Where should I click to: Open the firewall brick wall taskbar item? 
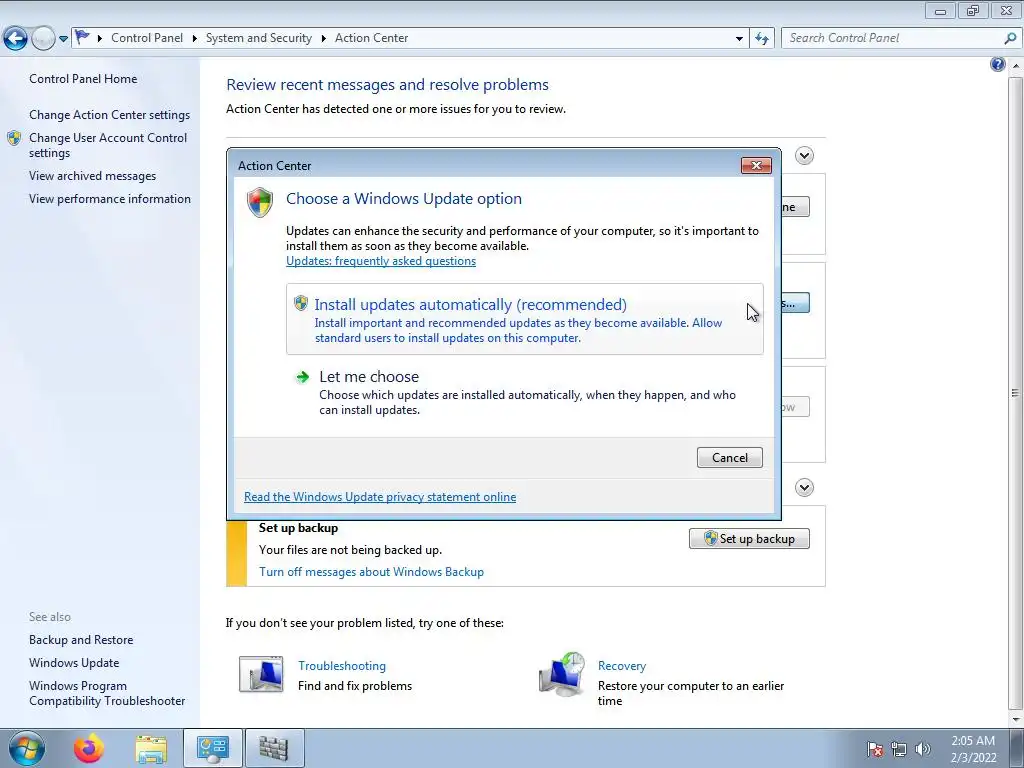[274, 748]
